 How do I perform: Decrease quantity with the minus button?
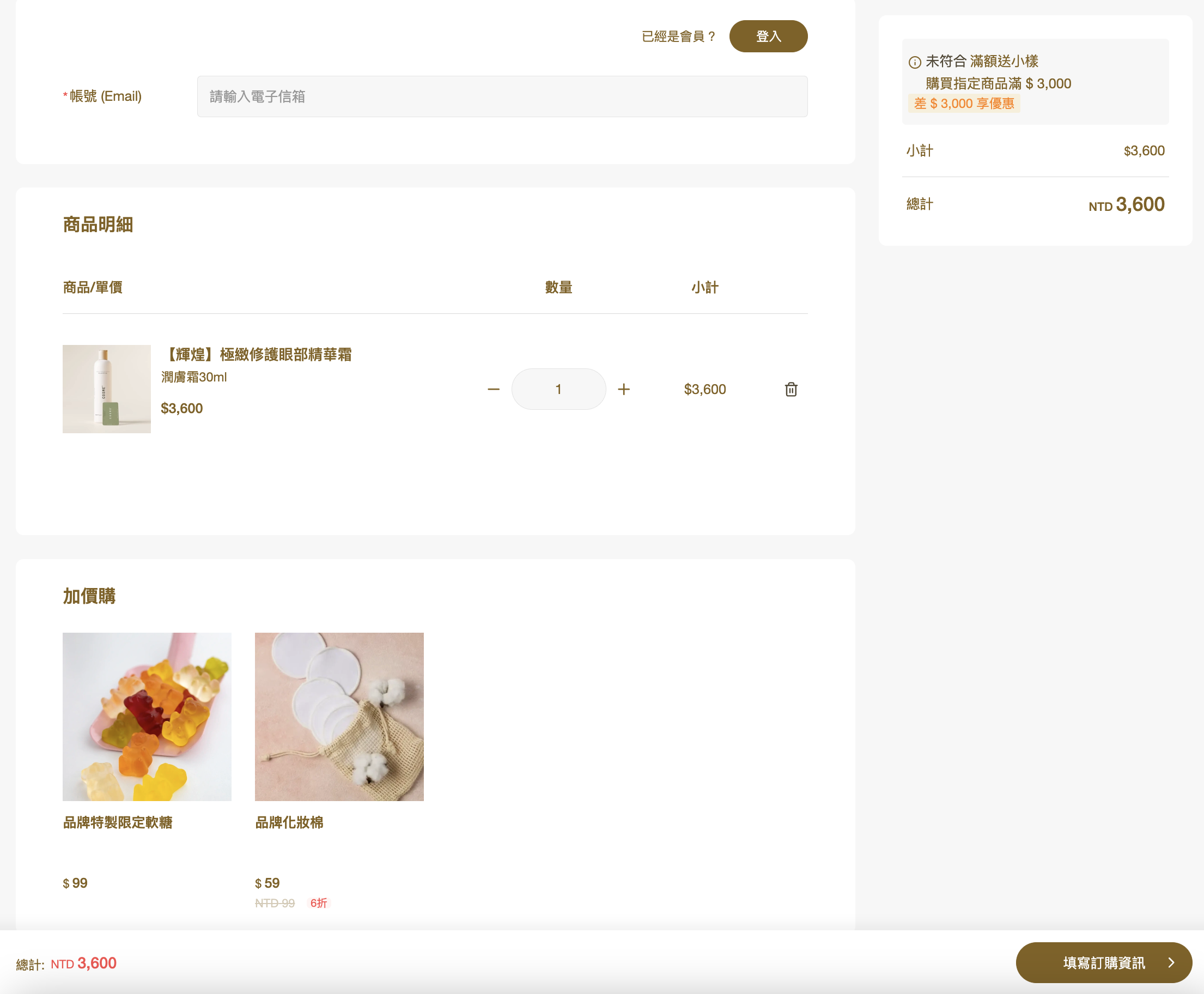[x=494, y=389]
